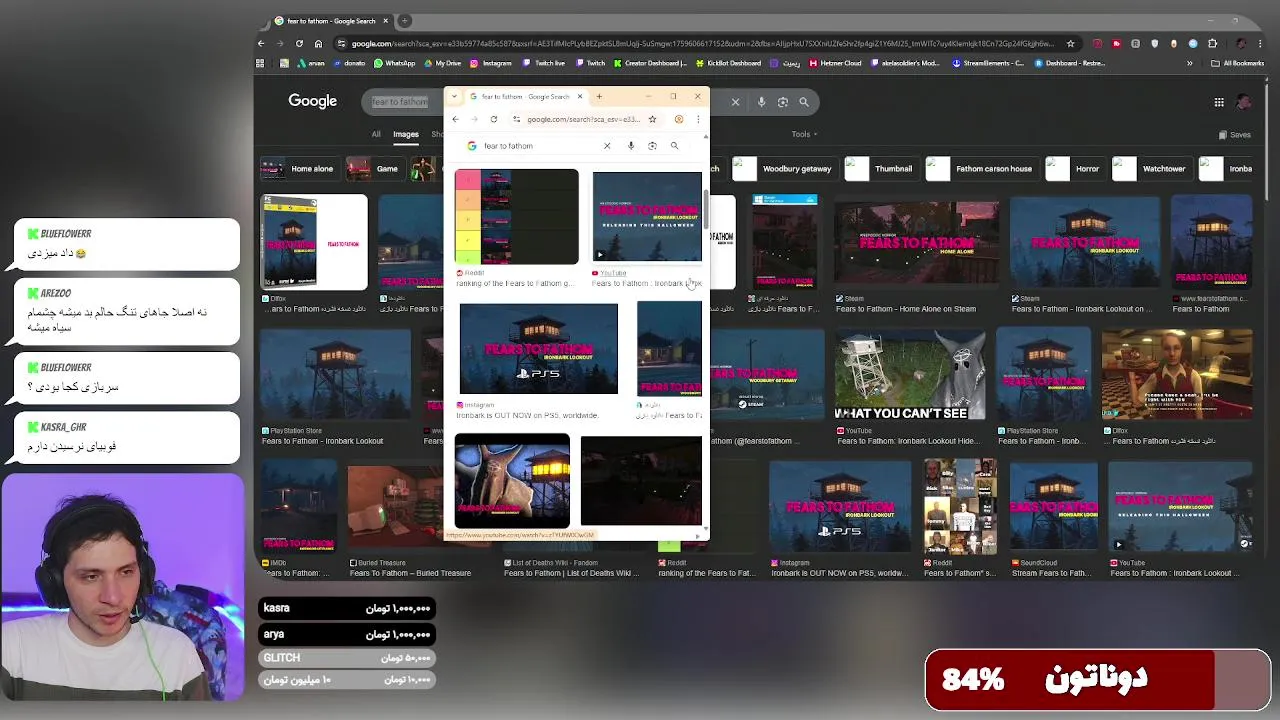This screenshot has width=1280, height=720.
Task: Switch to All results tab
Action: [x=376, y=134]
